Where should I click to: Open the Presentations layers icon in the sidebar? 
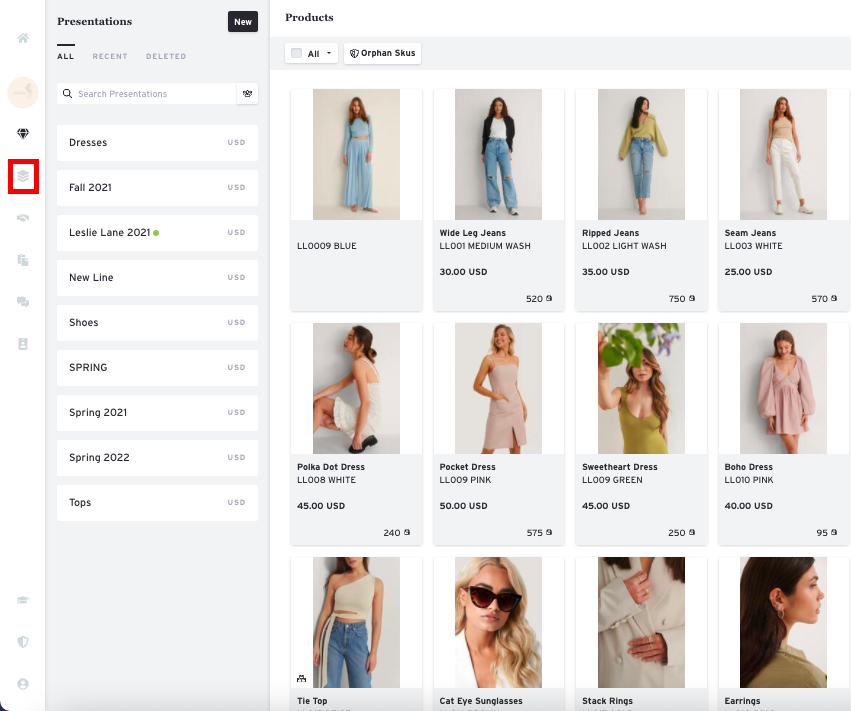pos(22,176)
